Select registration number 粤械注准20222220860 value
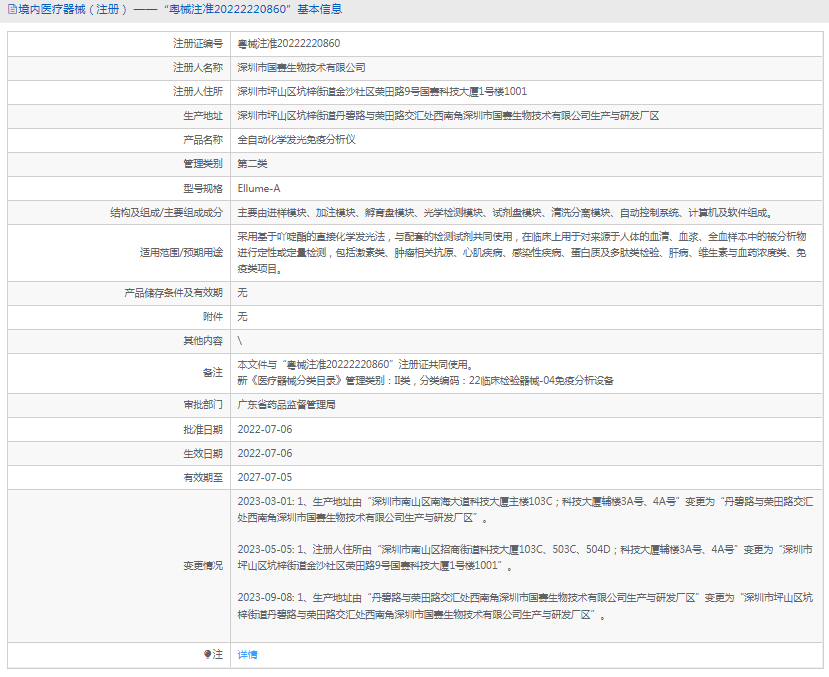Viewport: 829px width, 677px height. (289, 43)
